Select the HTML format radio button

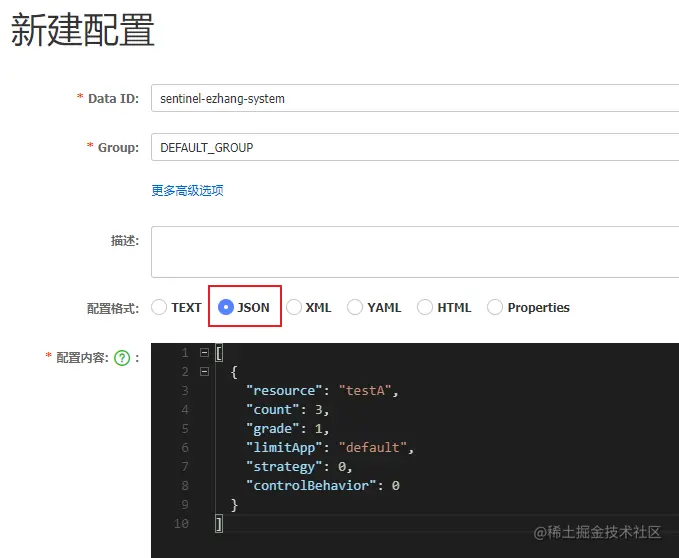(x=425, y=307)
